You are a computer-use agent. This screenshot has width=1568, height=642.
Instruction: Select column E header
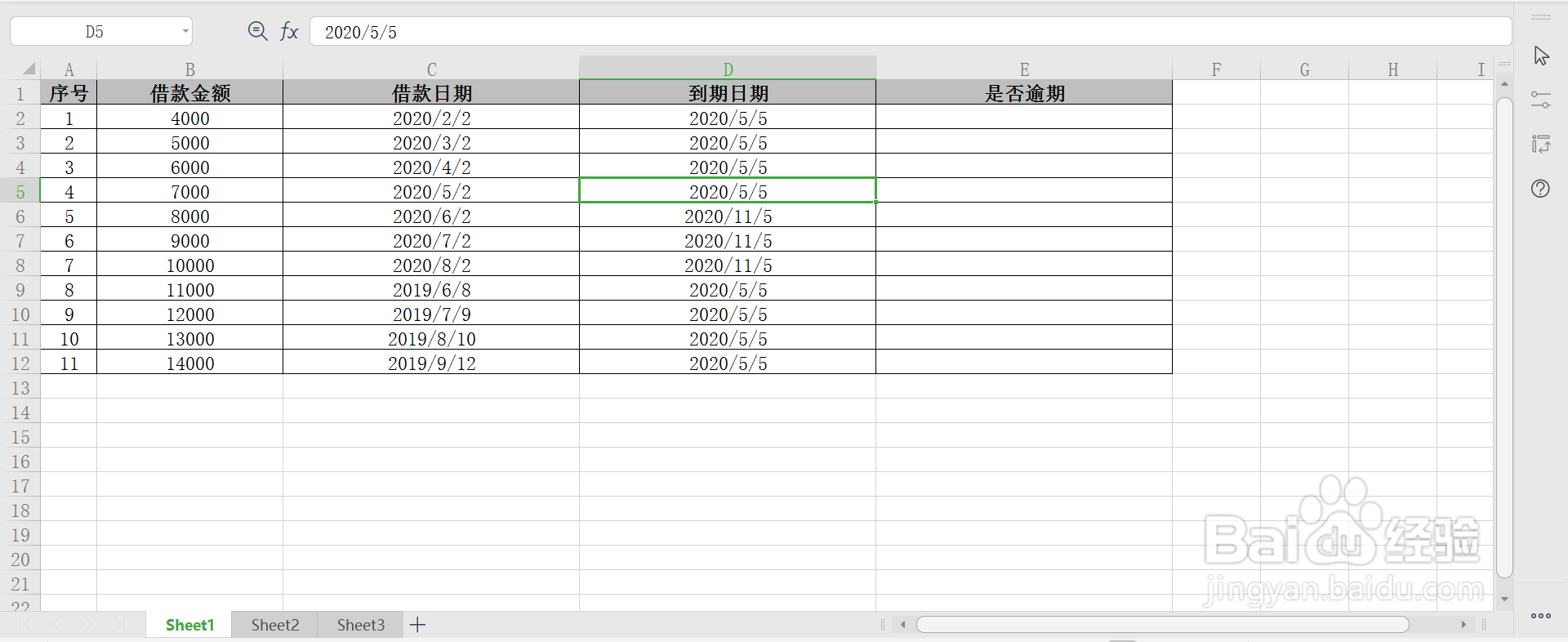click(1024, 69)
